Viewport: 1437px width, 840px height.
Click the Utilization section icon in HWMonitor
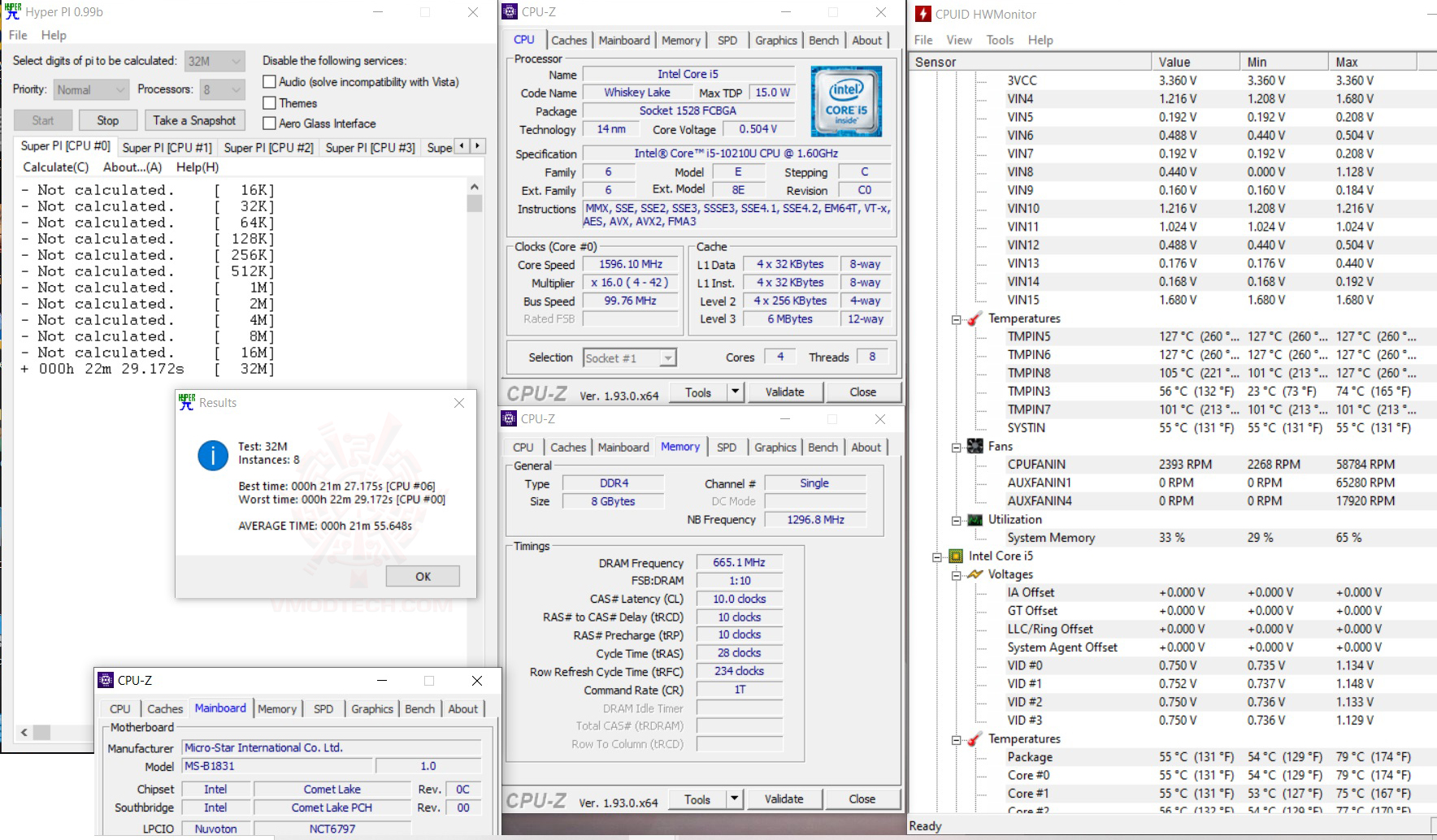coord(975,519)
